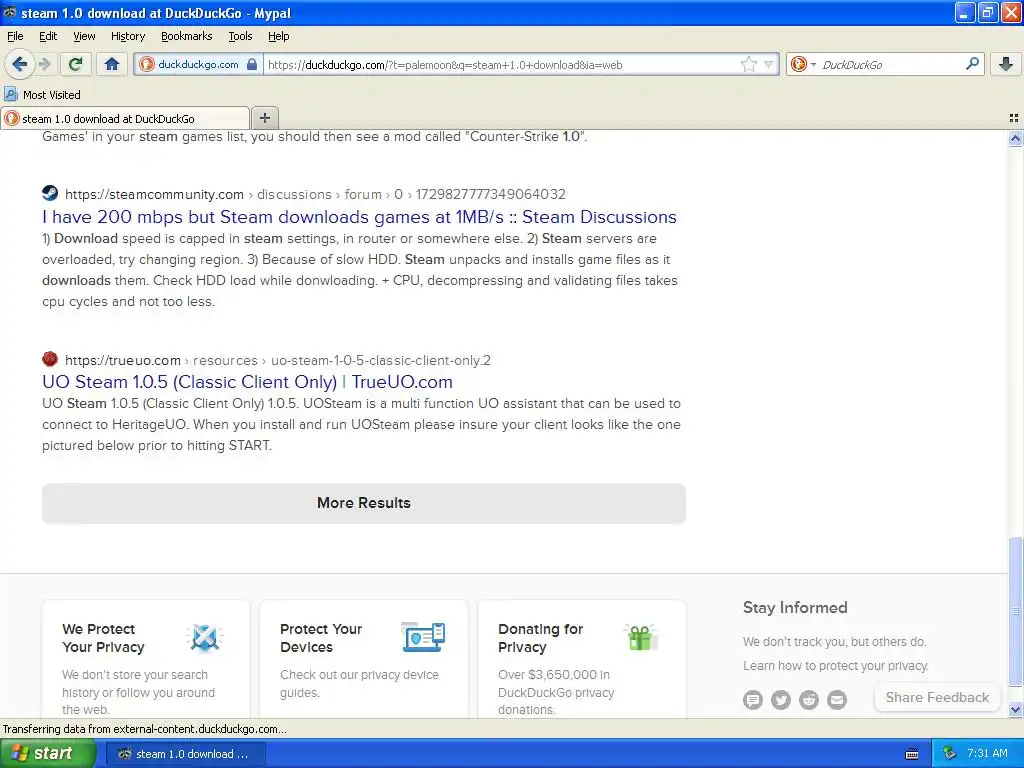Click the vertical scrollbar thumb
This screenshot has width=1024, height=768.
click(x=1015, y=611)
